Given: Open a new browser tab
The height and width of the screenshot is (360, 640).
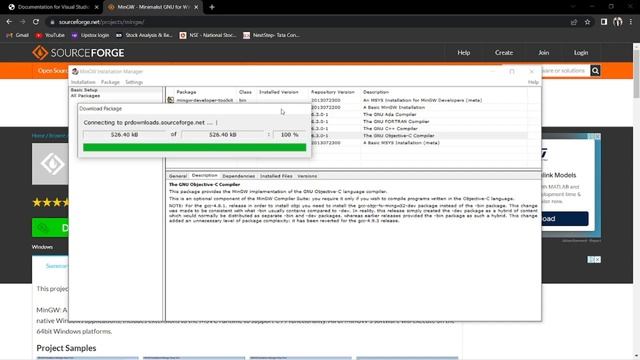Looking at the screenshot, I should (211, 7).
